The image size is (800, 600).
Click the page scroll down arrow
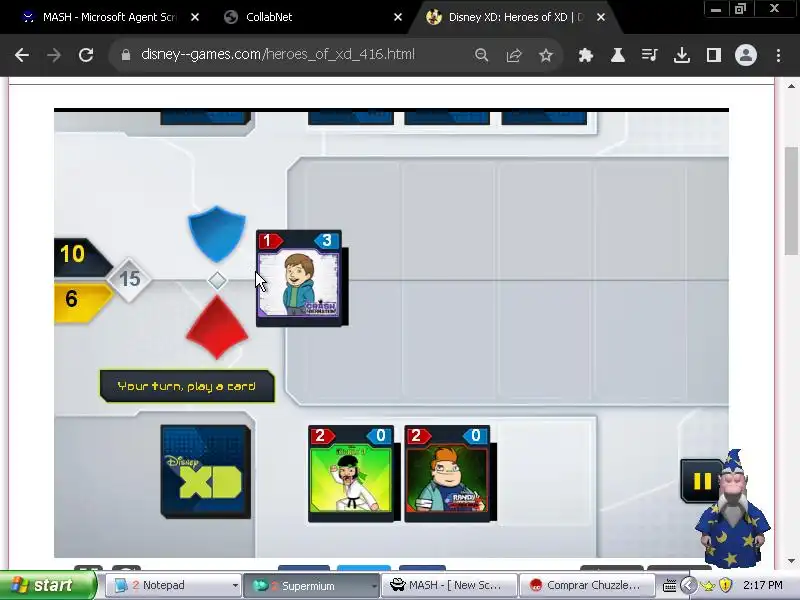791,561
